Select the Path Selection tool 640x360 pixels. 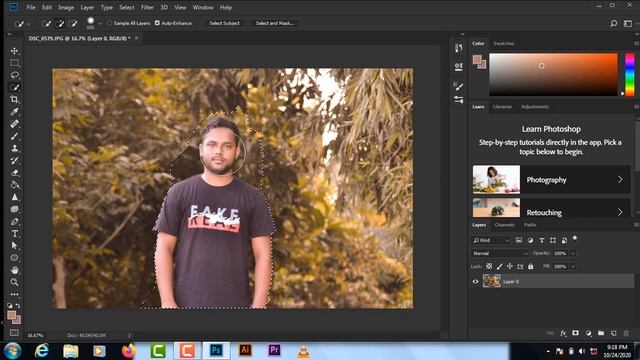[x=15, y=246]
